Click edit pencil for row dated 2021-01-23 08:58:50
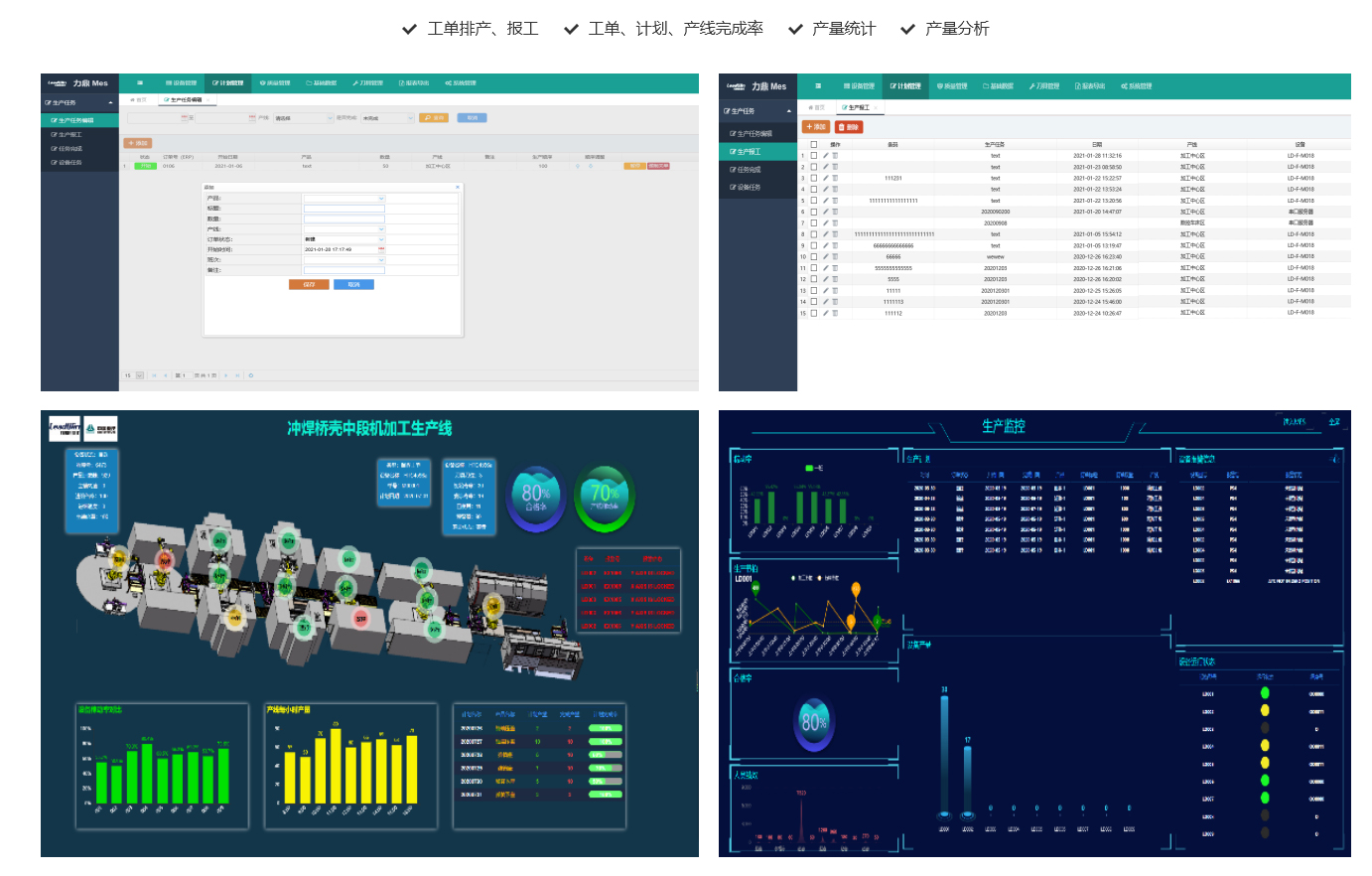1372x876 pixels. click(826, 167)
